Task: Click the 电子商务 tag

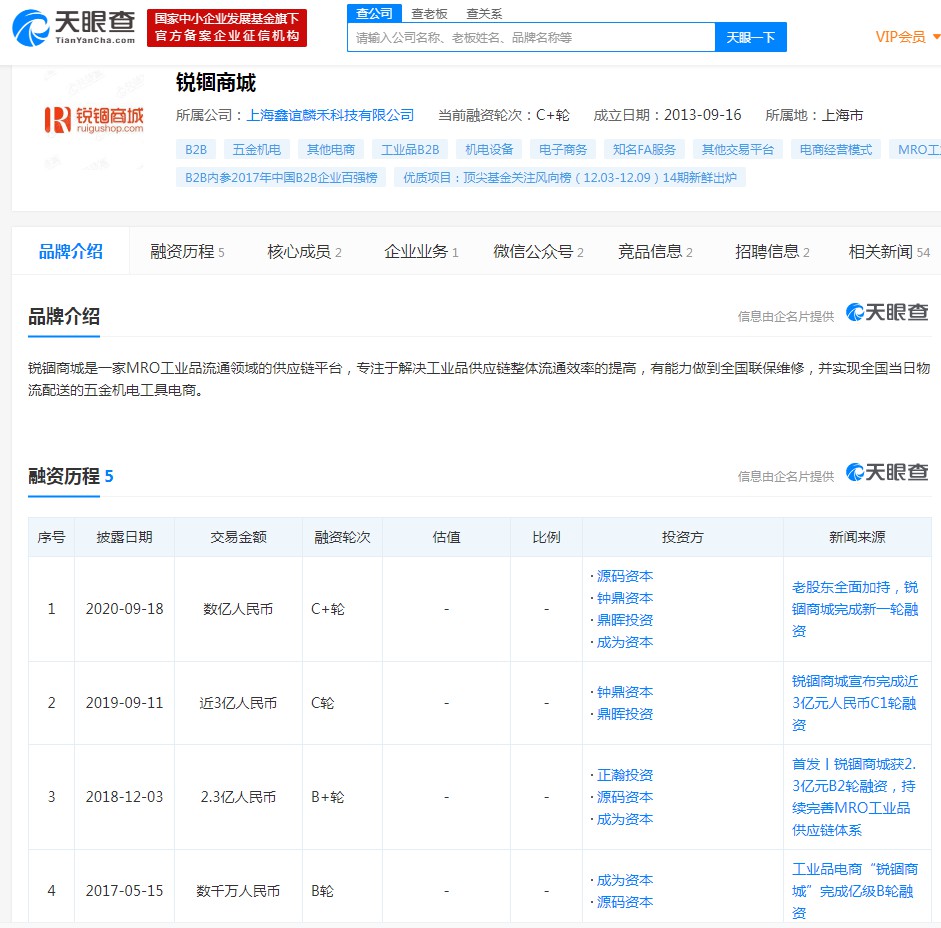Action: point(563,149)
